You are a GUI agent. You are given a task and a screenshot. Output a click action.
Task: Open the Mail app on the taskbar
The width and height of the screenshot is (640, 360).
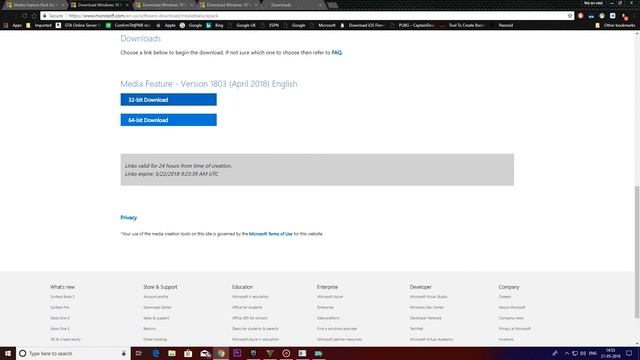click(x=205, y=353)
